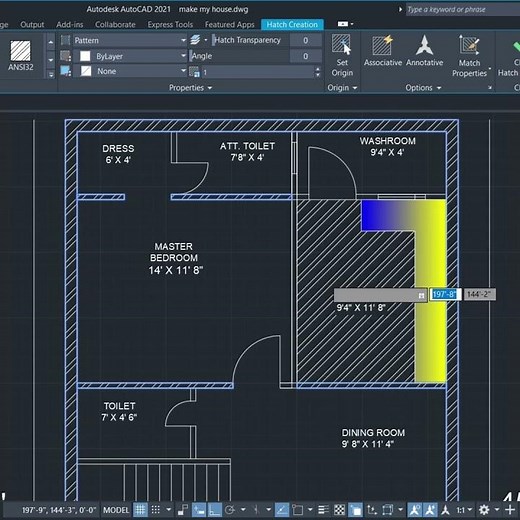The width and height of the screenshot is (520, 520).
Task: Open the polar tracking angle dropdown arrow
Action: tap(243, 509)
